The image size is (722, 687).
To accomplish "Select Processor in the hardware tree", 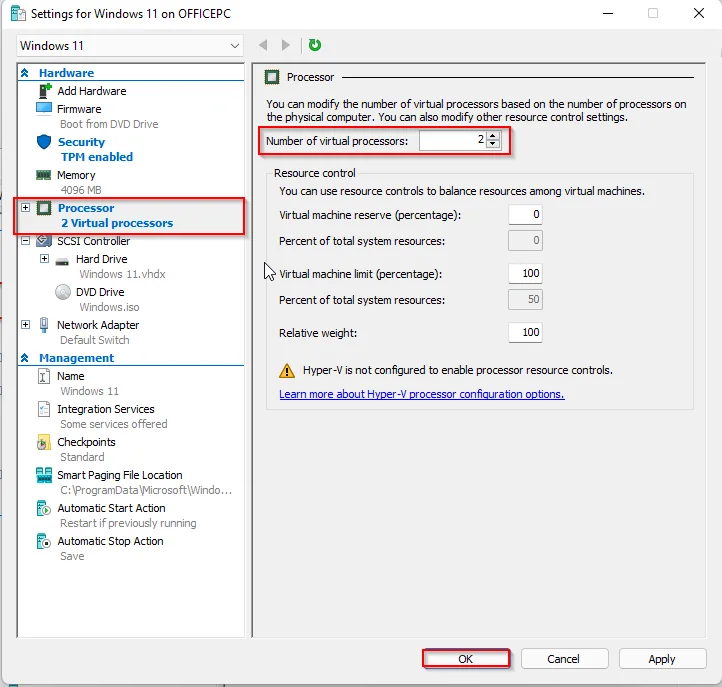I will [x=86, y=208].
